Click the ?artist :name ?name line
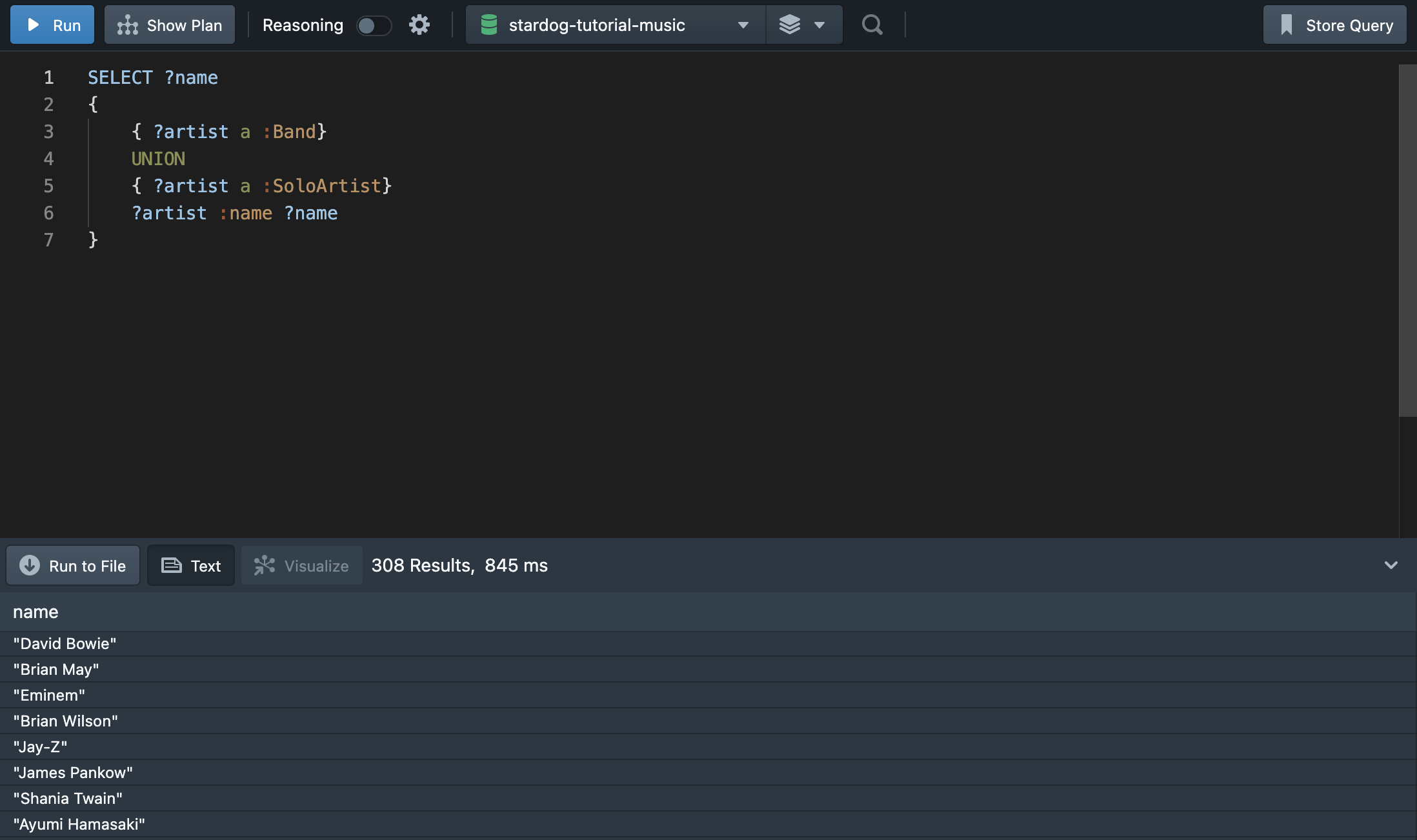1417x840 pixels. [x=234, y=213]
